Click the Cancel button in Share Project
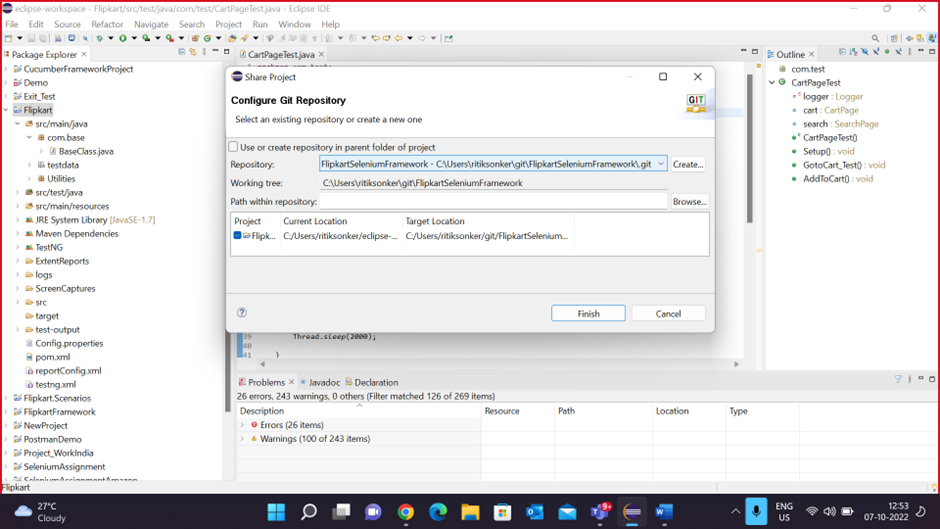Screen dimensions: 940x529 coord(668,314)
